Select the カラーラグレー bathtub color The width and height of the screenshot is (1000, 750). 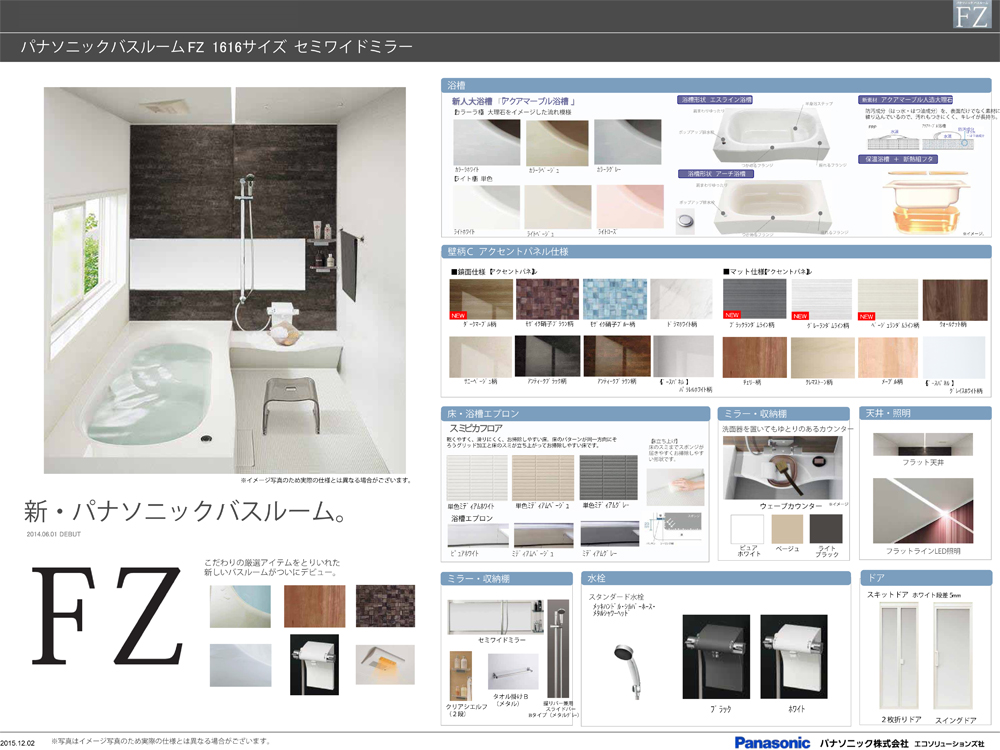[628, 142]
